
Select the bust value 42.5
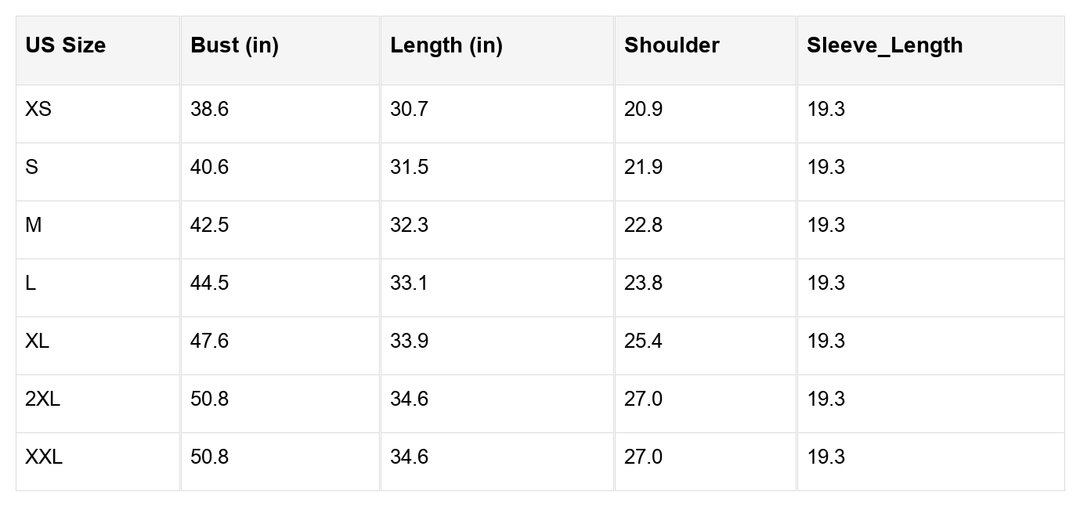click(209, 225)
